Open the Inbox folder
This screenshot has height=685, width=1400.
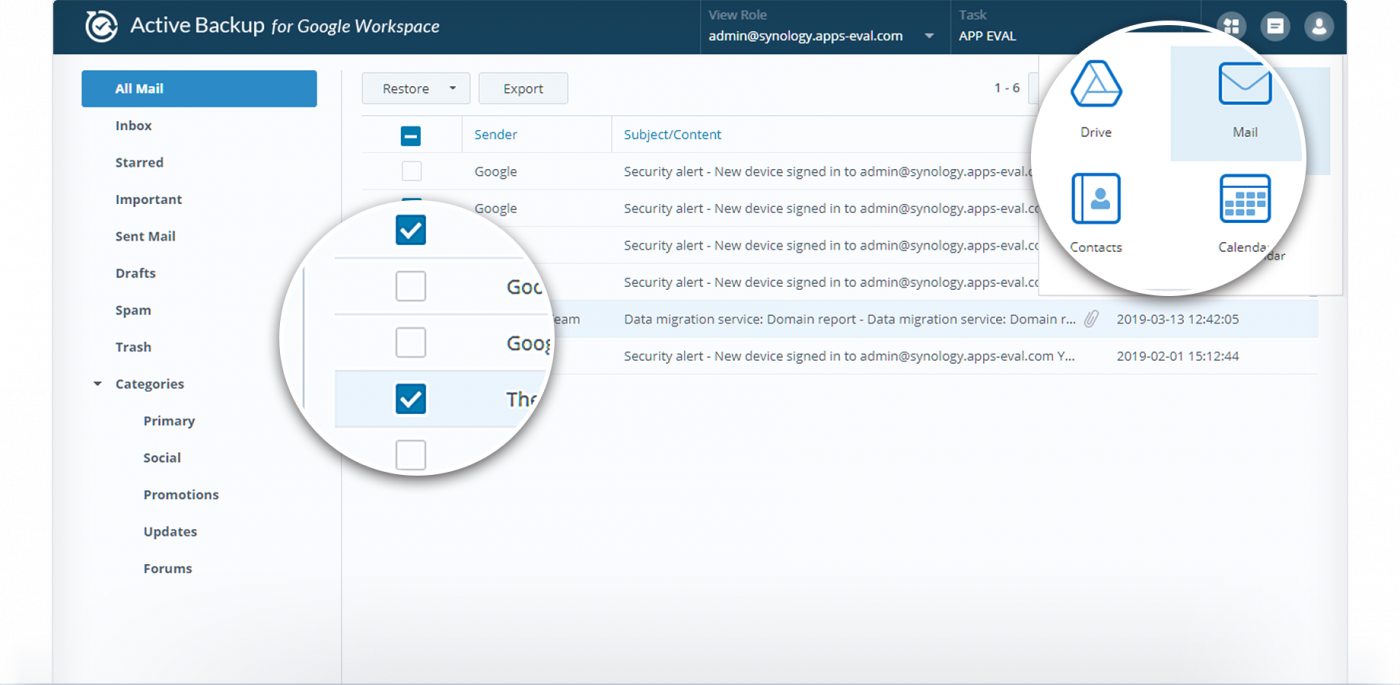[133, 125]
